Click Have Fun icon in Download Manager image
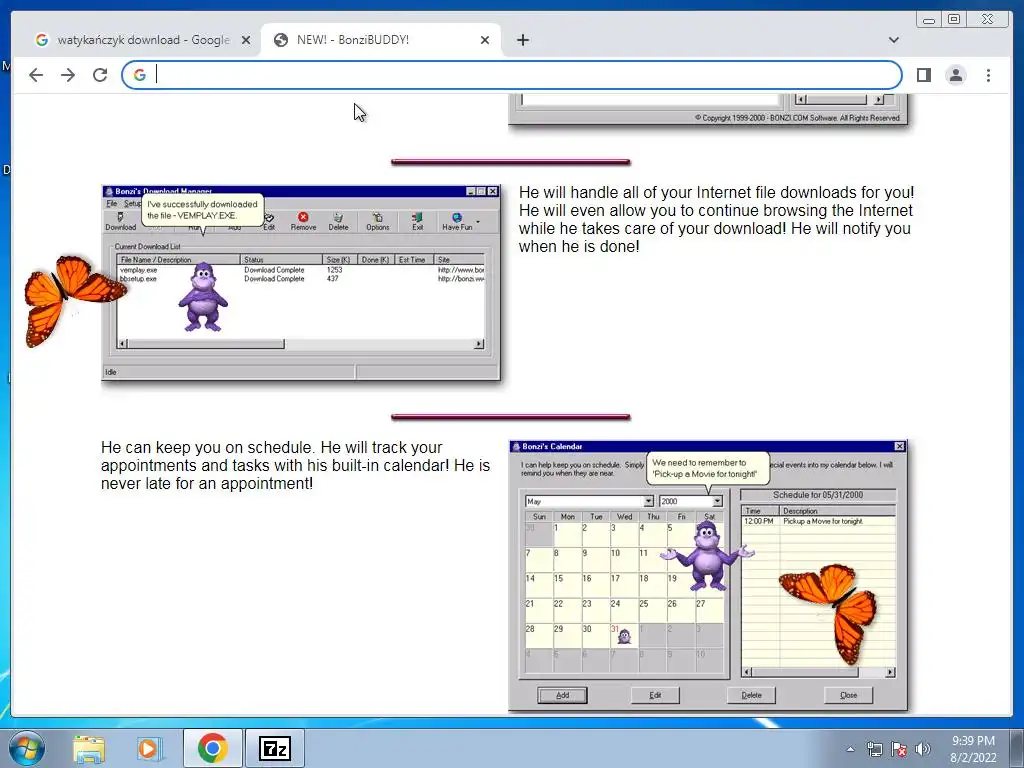Viewport: 1024px width, 768px height. [457, 221]
